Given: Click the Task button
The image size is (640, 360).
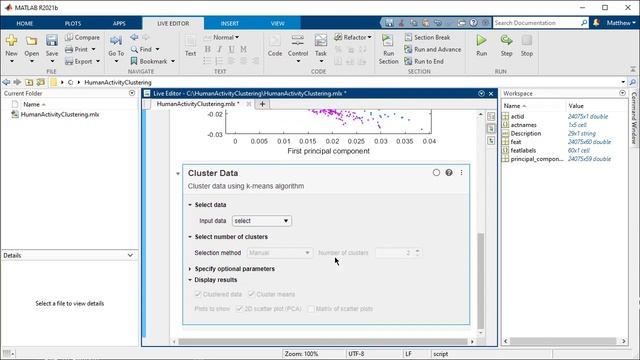Looking at the screenshot, I should (x=320, y=49).
